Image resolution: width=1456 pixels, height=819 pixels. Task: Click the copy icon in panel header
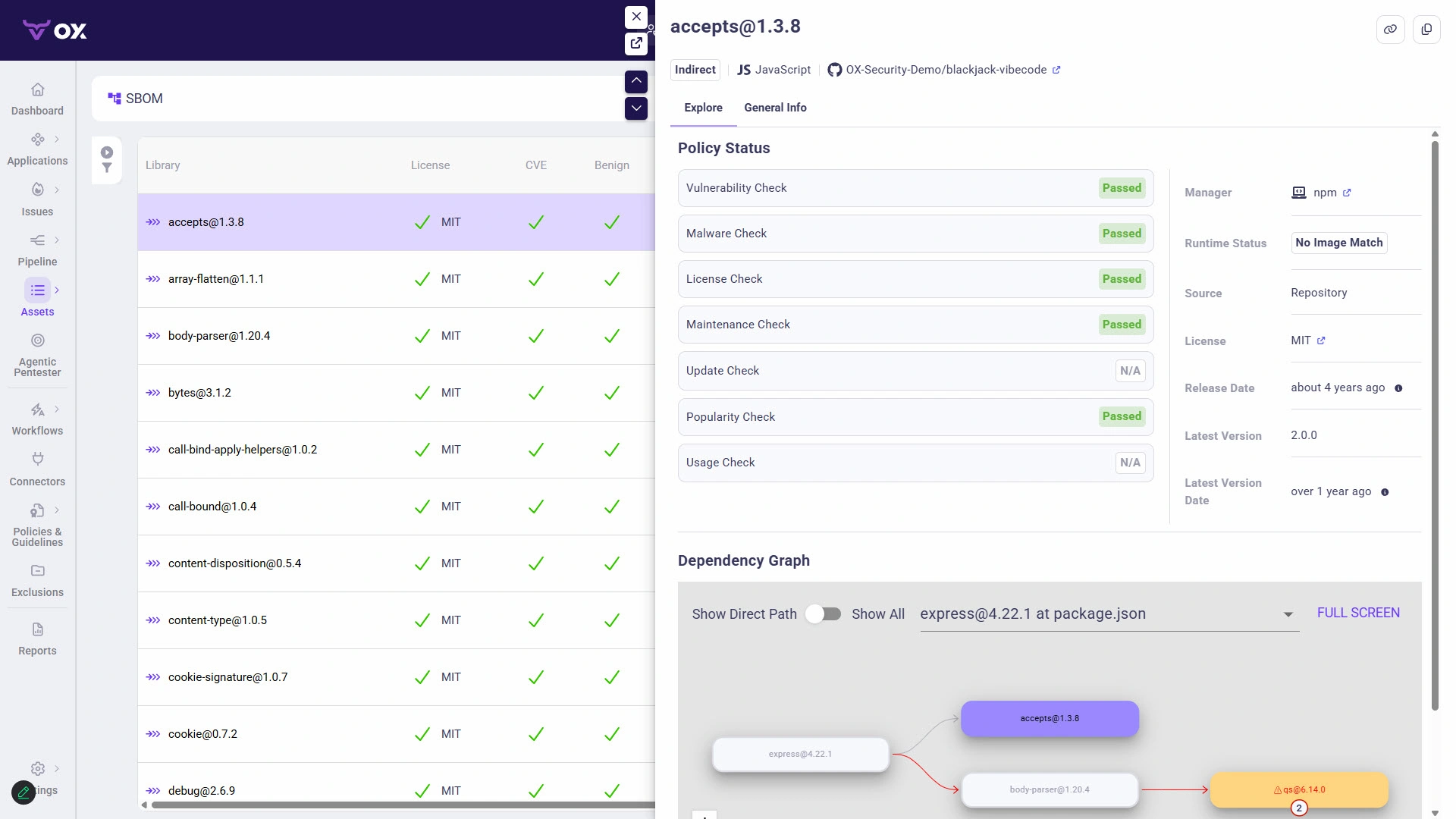tap(1426, 30)
